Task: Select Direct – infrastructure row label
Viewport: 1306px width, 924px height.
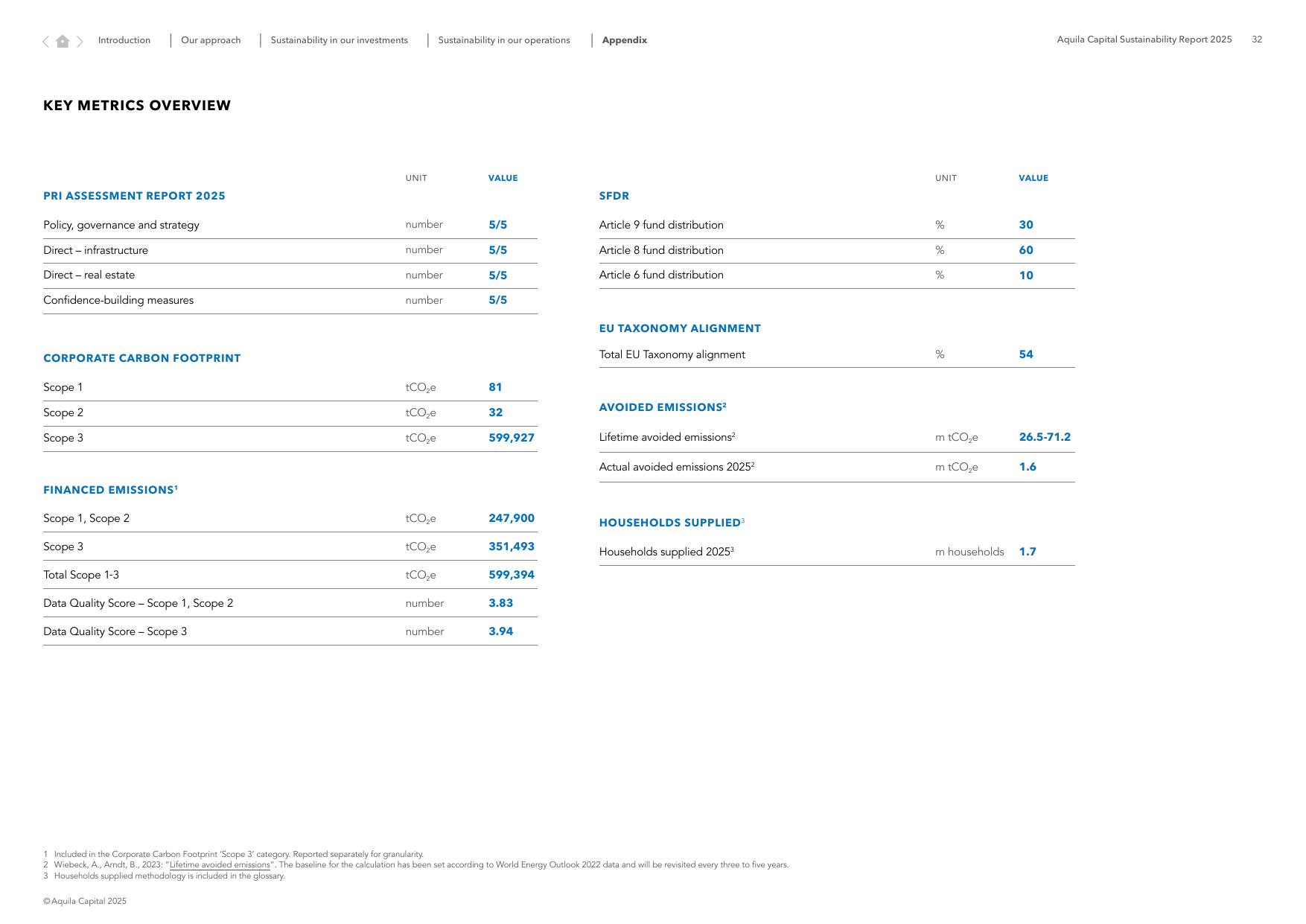Action: pos(95,250)
